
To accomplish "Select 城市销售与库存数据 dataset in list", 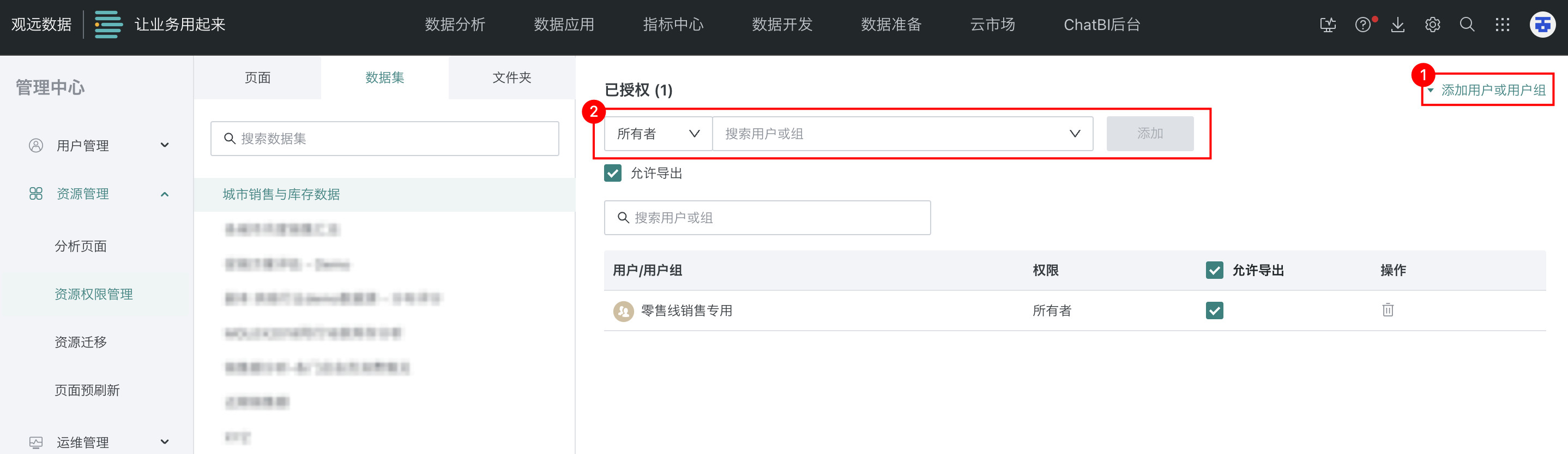I will tap(281, 194).
